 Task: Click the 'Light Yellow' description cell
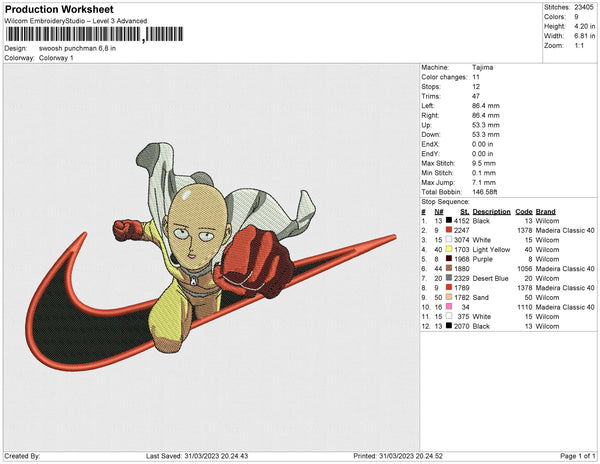[491, 249]
